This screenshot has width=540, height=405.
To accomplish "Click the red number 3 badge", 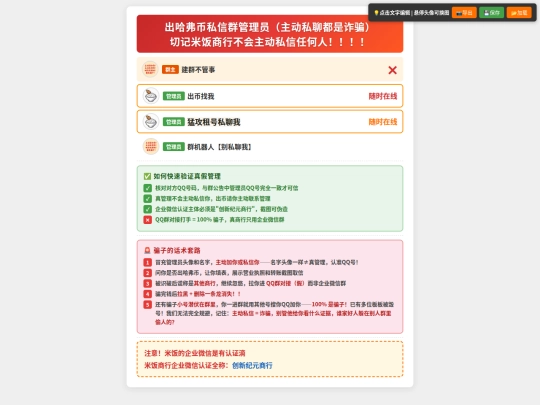I will pyautogui.click(x=147, y=283).
